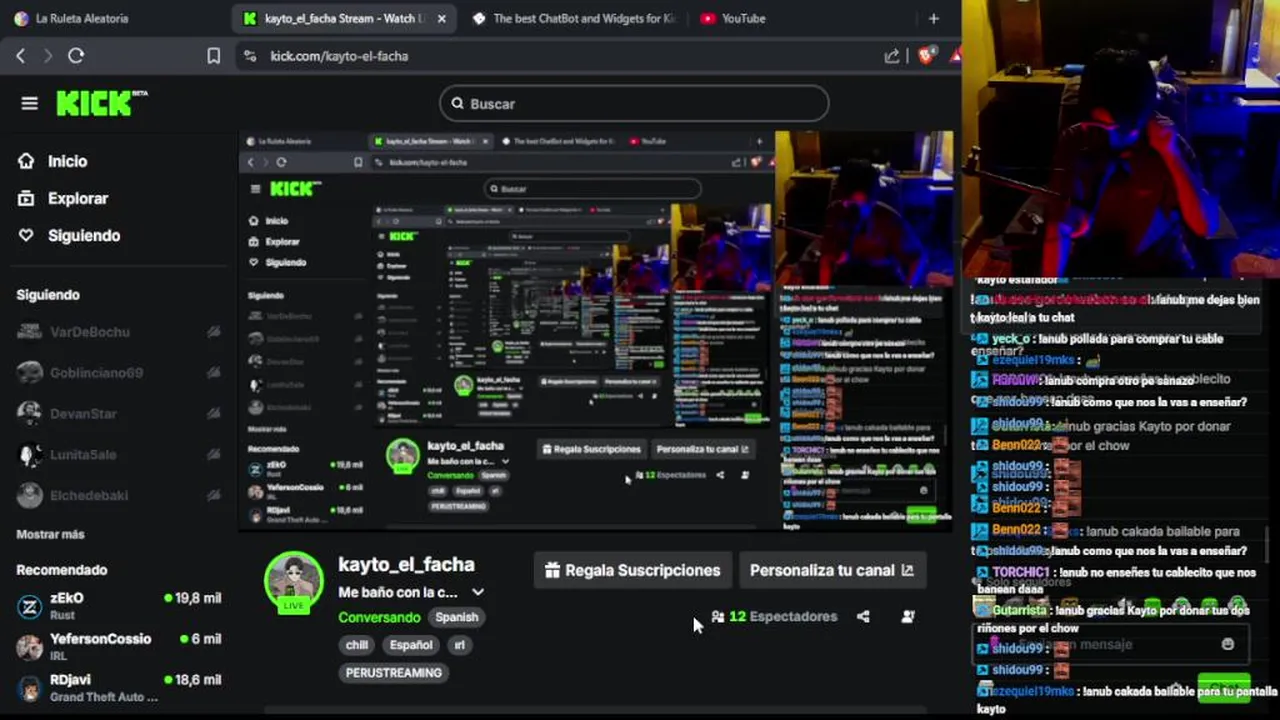This screenshot has width=1280, height=720.
Task: Click zEkO channel avatar
Action: [x=29, y=606]
